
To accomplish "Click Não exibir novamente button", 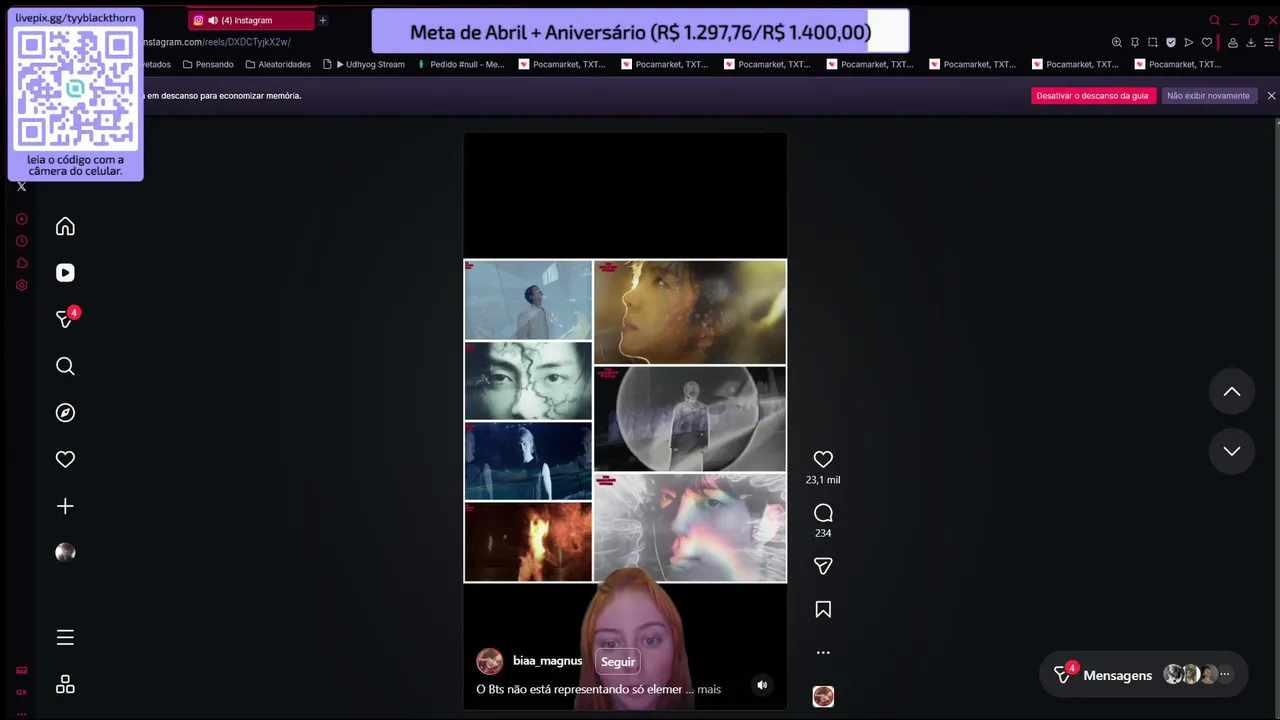I will tap(1208, 96).
